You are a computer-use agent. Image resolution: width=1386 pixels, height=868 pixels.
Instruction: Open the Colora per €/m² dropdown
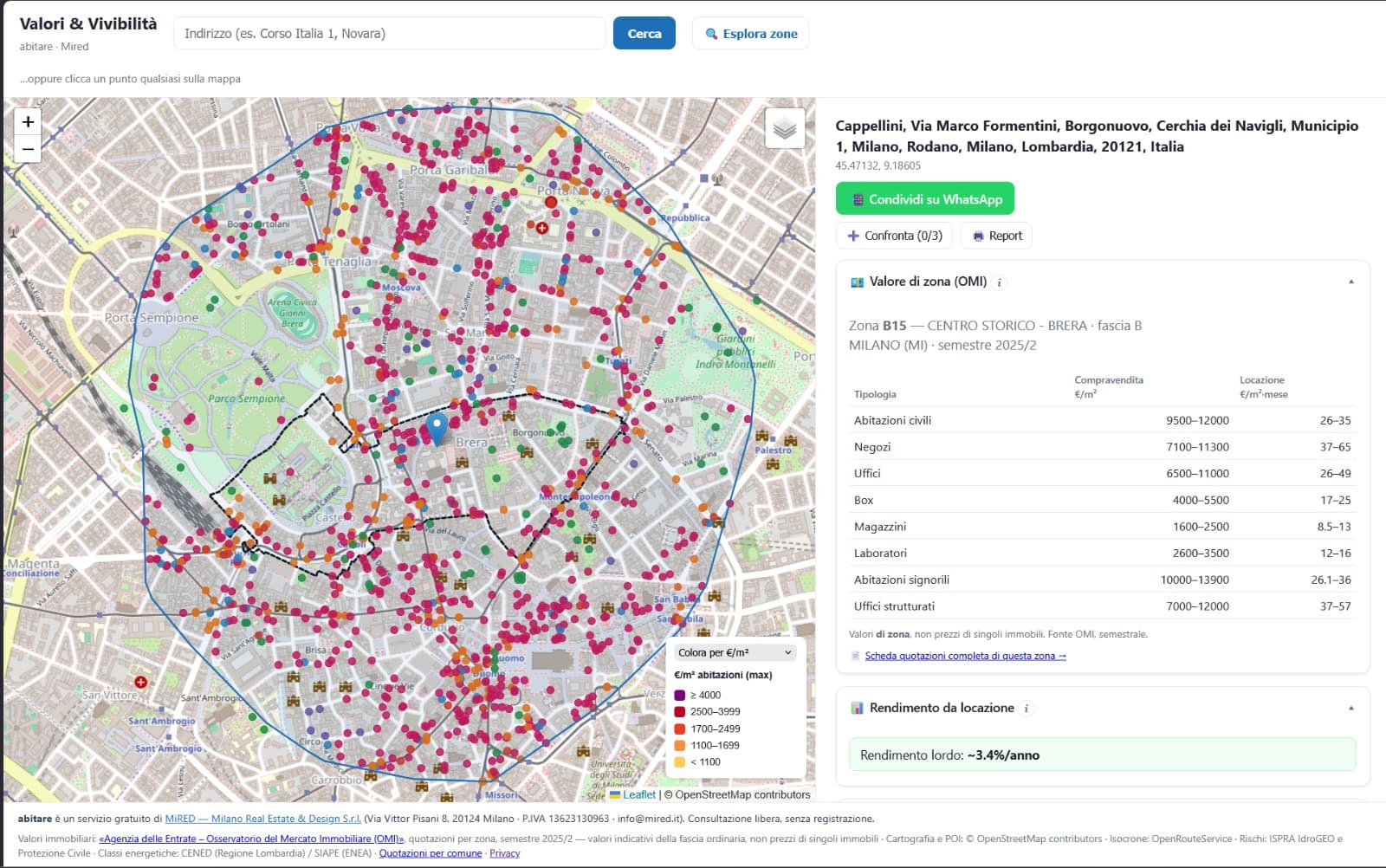[x=735, y=652]
